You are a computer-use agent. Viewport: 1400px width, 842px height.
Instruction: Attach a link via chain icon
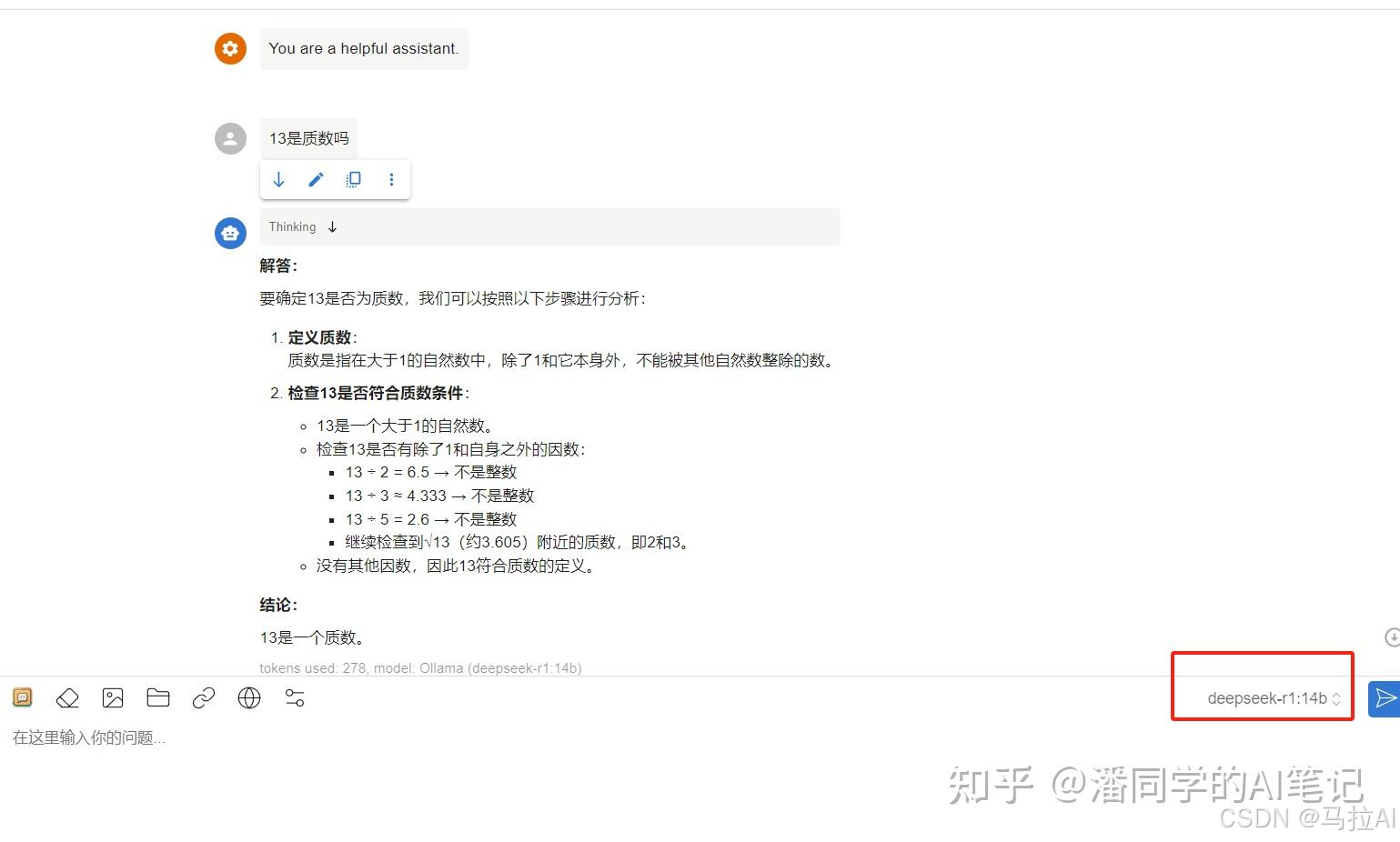204,697
